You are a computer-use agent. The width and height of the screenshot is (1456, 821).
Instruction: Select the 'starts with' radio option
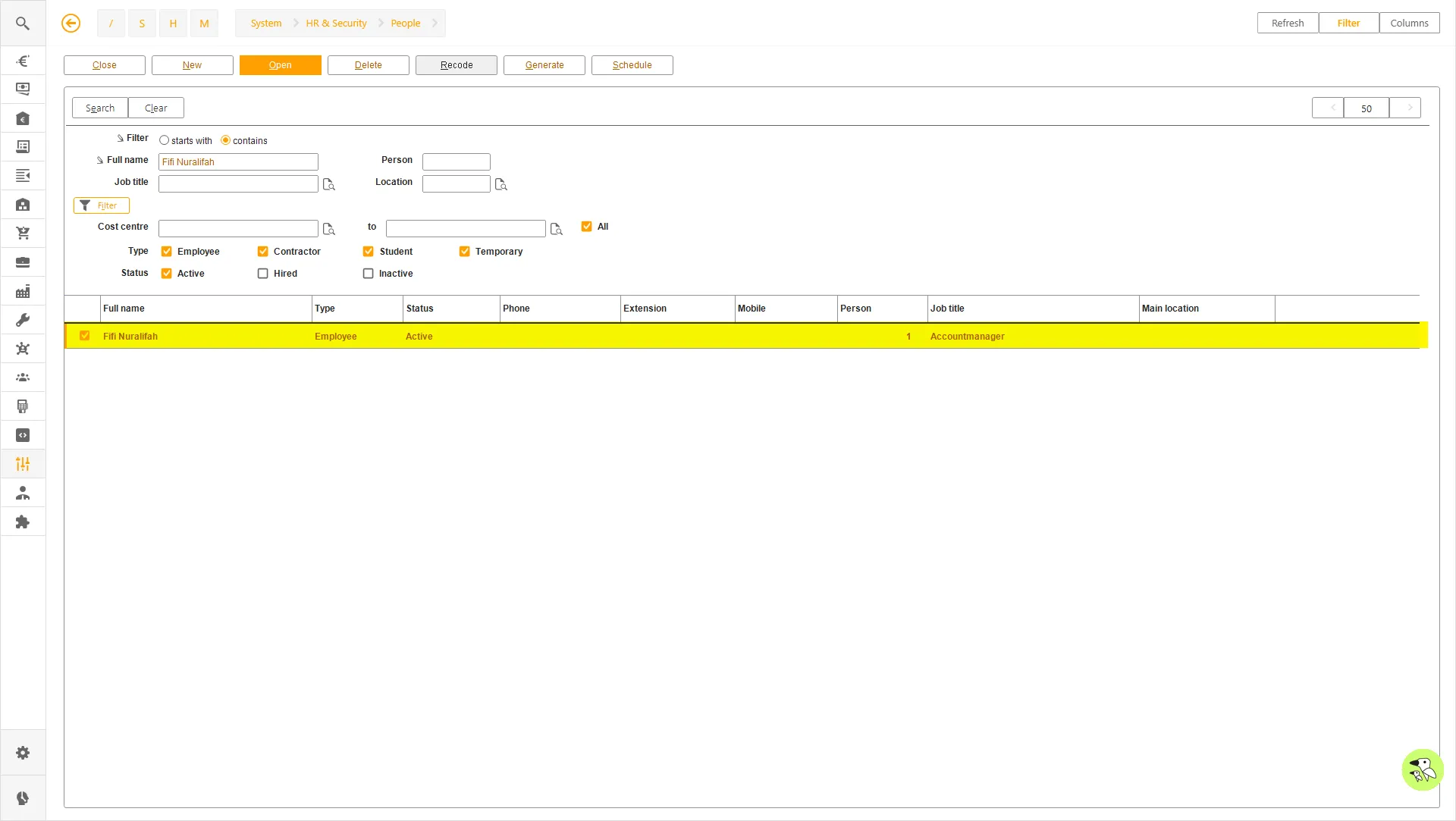[x=165, y=140]
